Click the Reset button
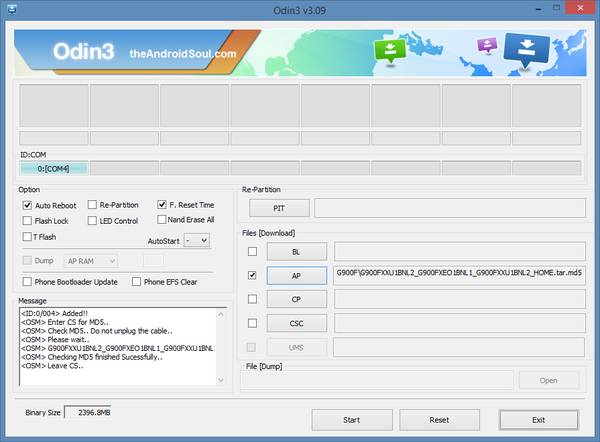600x442 pixels. (439, 420)
